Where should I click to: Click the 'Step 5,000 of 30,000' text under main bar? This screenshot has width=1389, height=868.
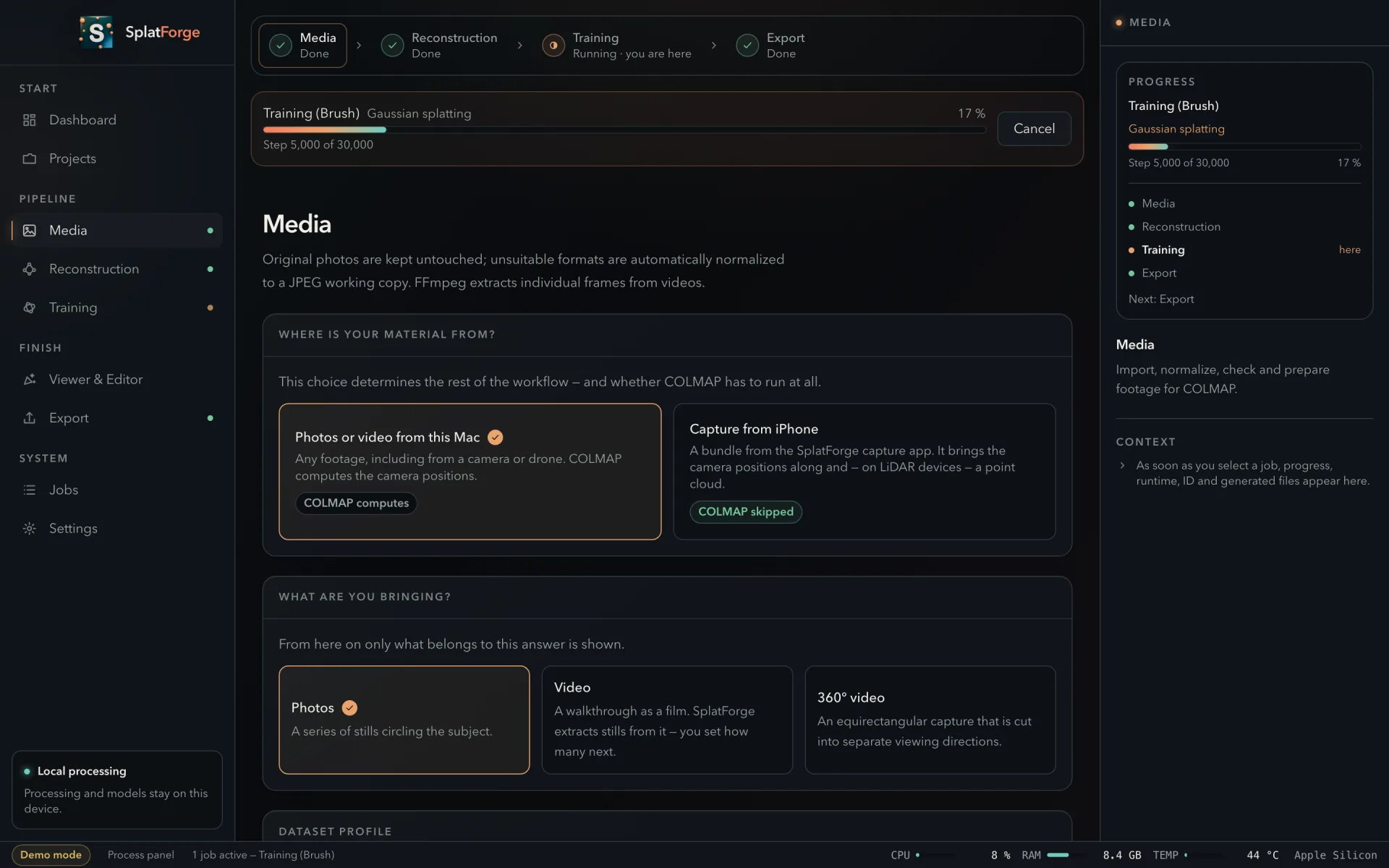[x=318, y=145]
